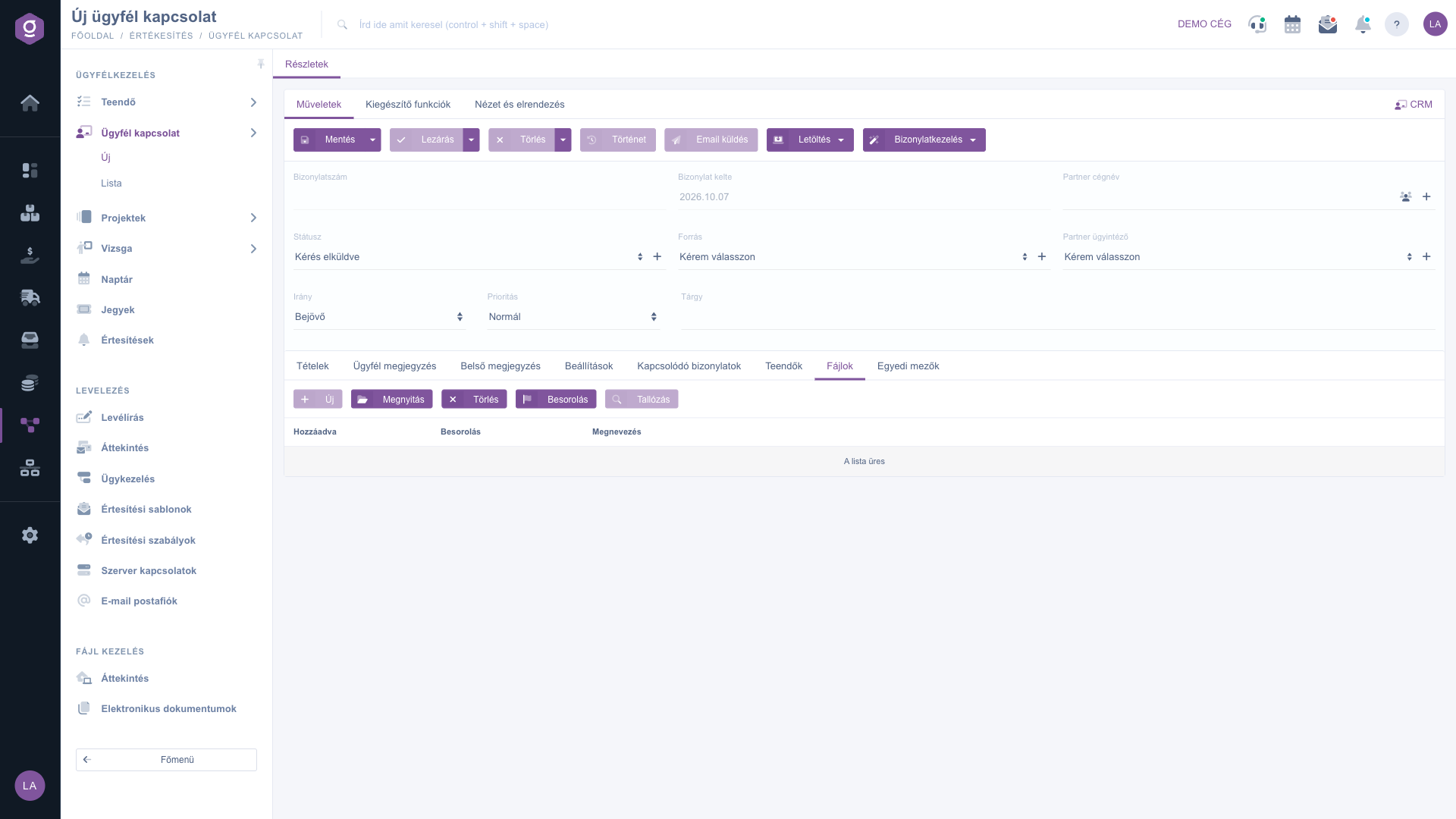Open settings gear in dark sidebar
The height and width of the screenshot is (819, 1456).
(30, 535)
